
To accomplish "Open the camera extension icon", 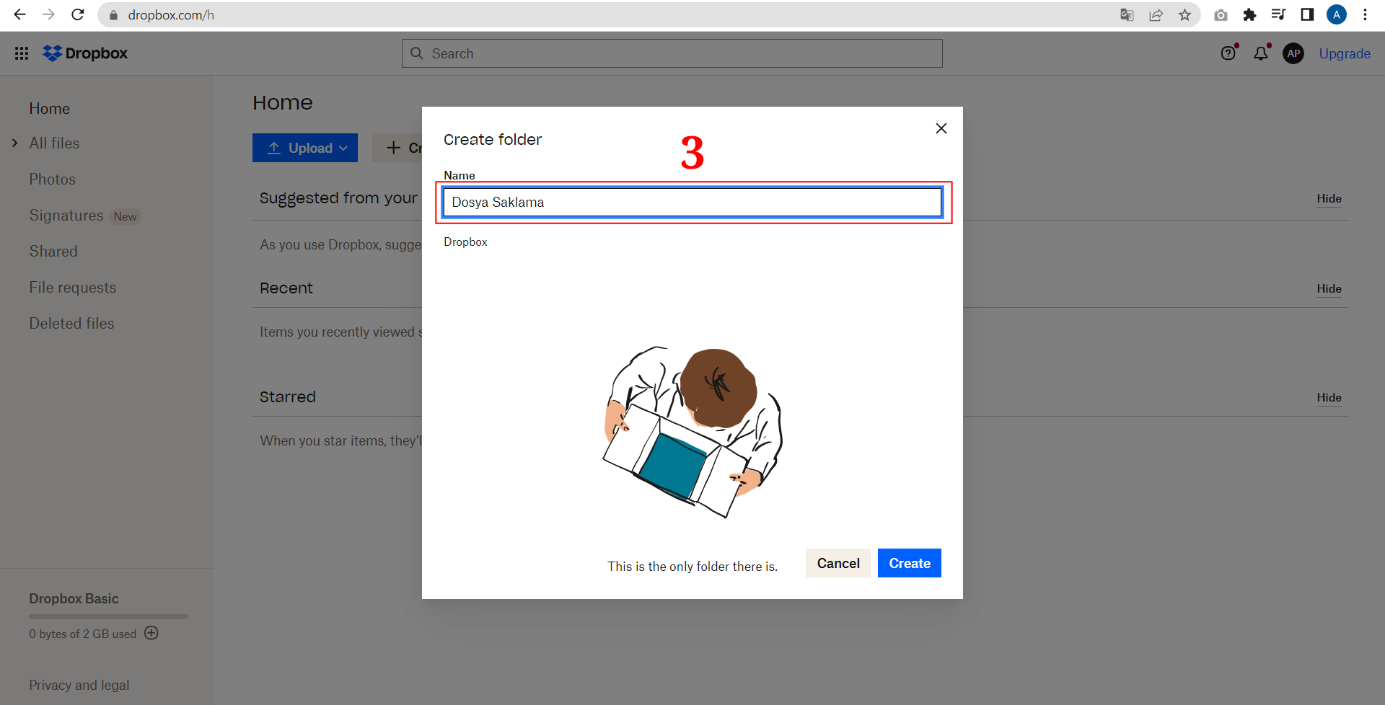I will coord(1221,15).
